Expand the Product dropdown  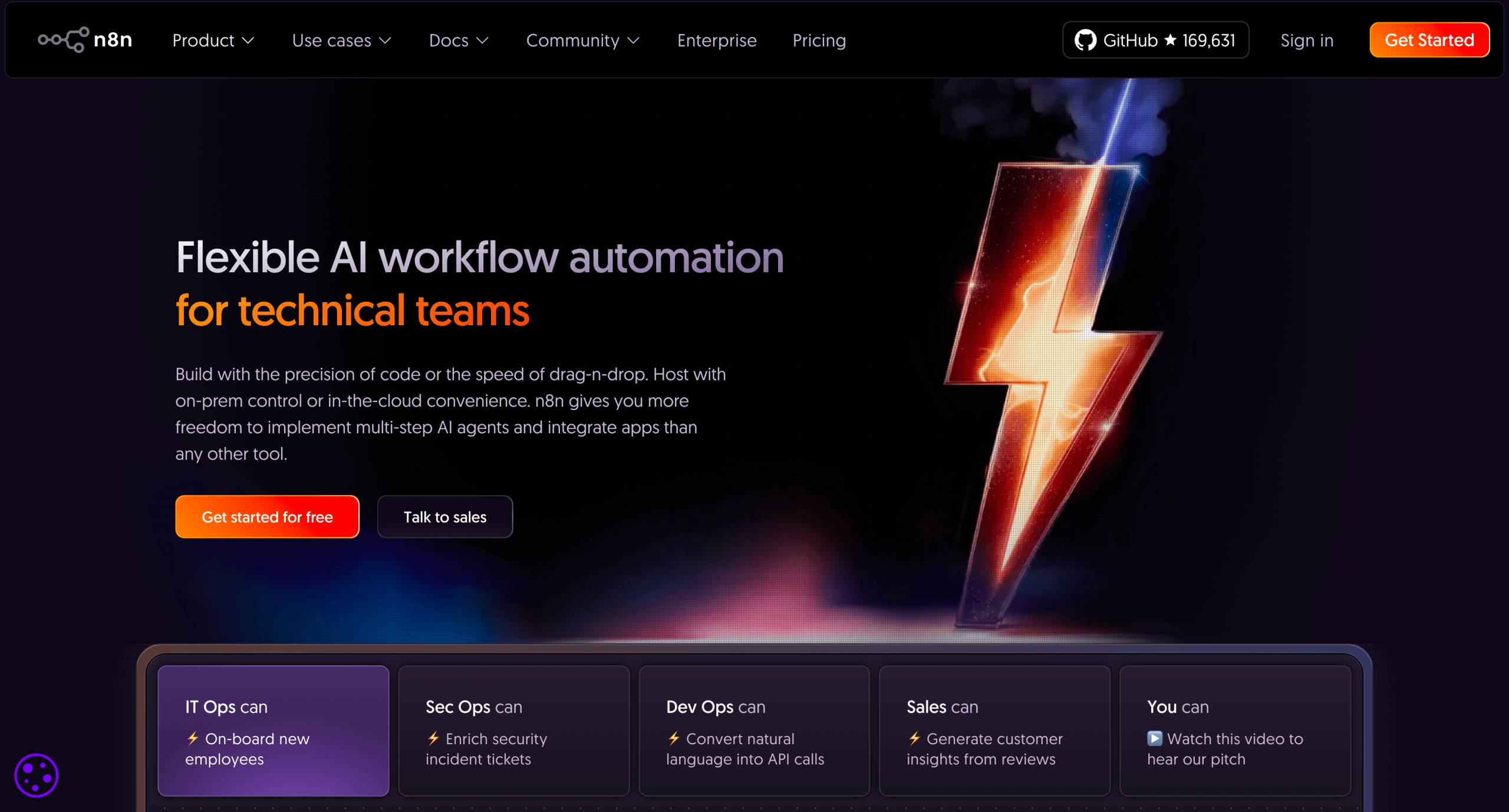pyautogui.click(x=213, y=40)
